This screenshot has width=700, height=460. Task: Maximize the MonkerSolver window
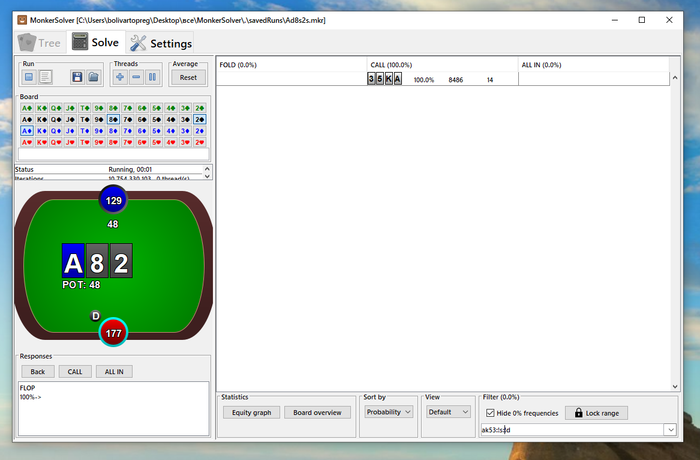(x=642, y=20)
